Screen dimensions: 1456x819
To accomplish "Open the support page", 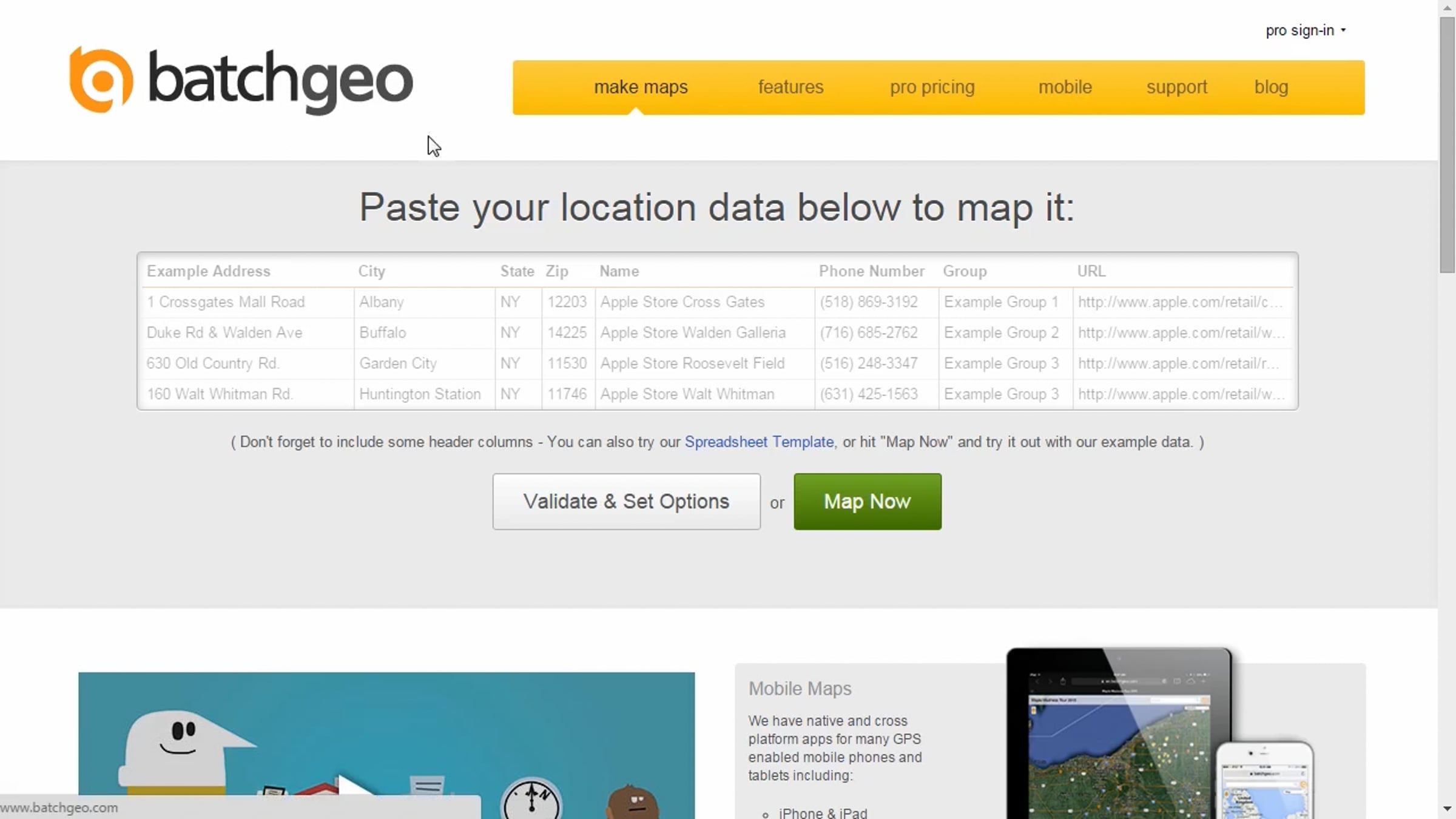I will pos(1176,87).
